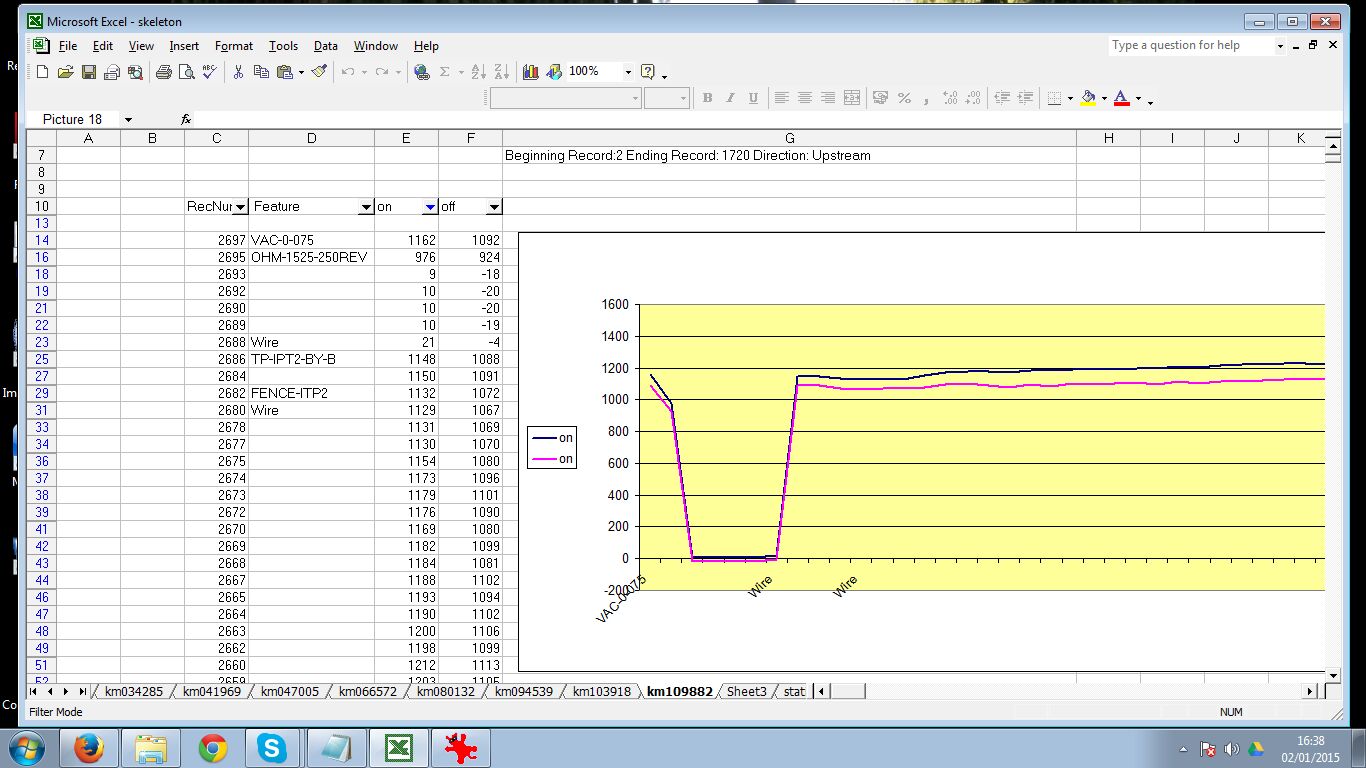The height and width of the screenshot is (768, 1366).
Task: Launch the Chart Wizard
Action: (x=531, y=72)
